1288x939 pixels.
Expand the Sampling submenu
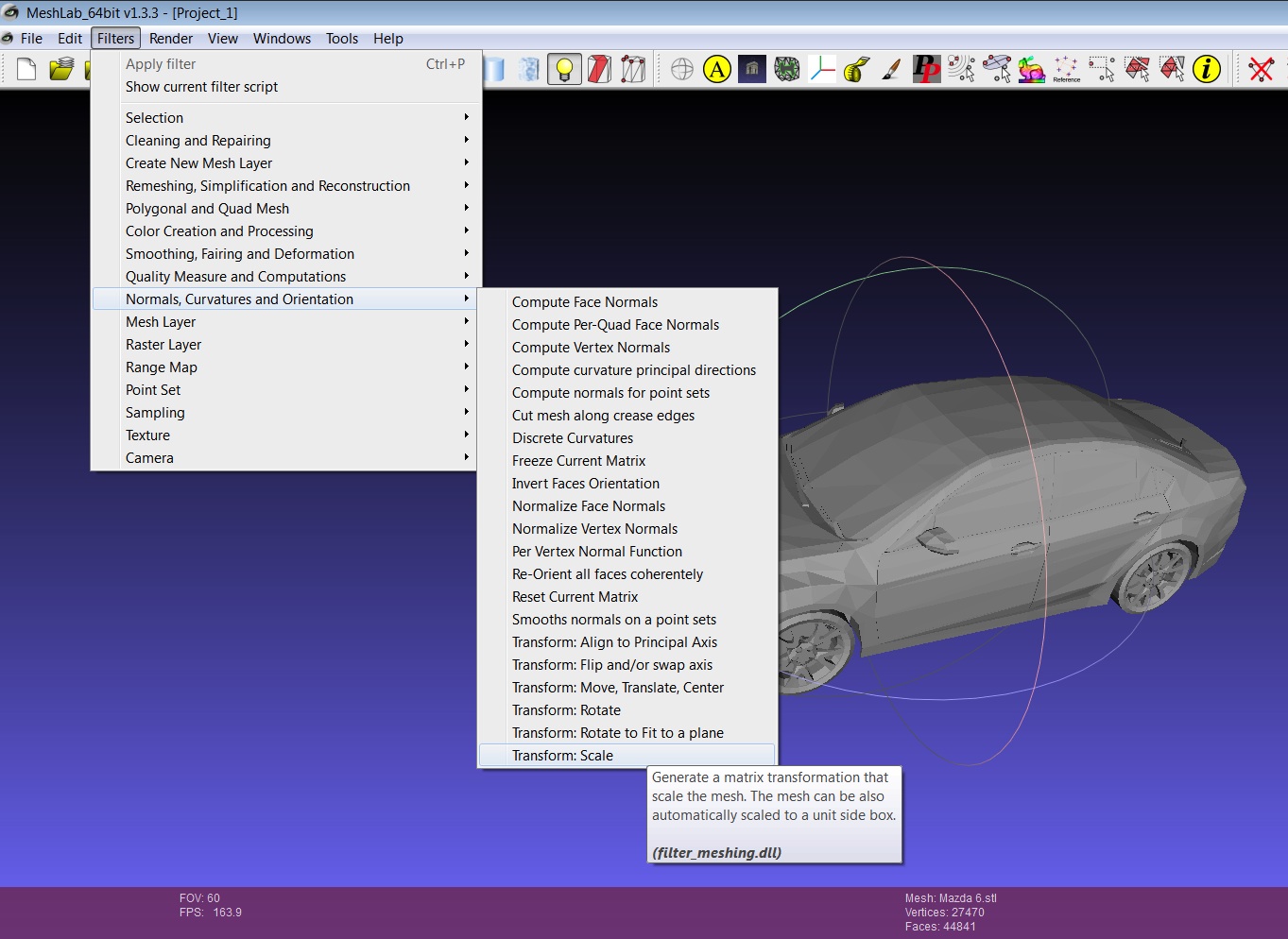click(x=155, y=412)
